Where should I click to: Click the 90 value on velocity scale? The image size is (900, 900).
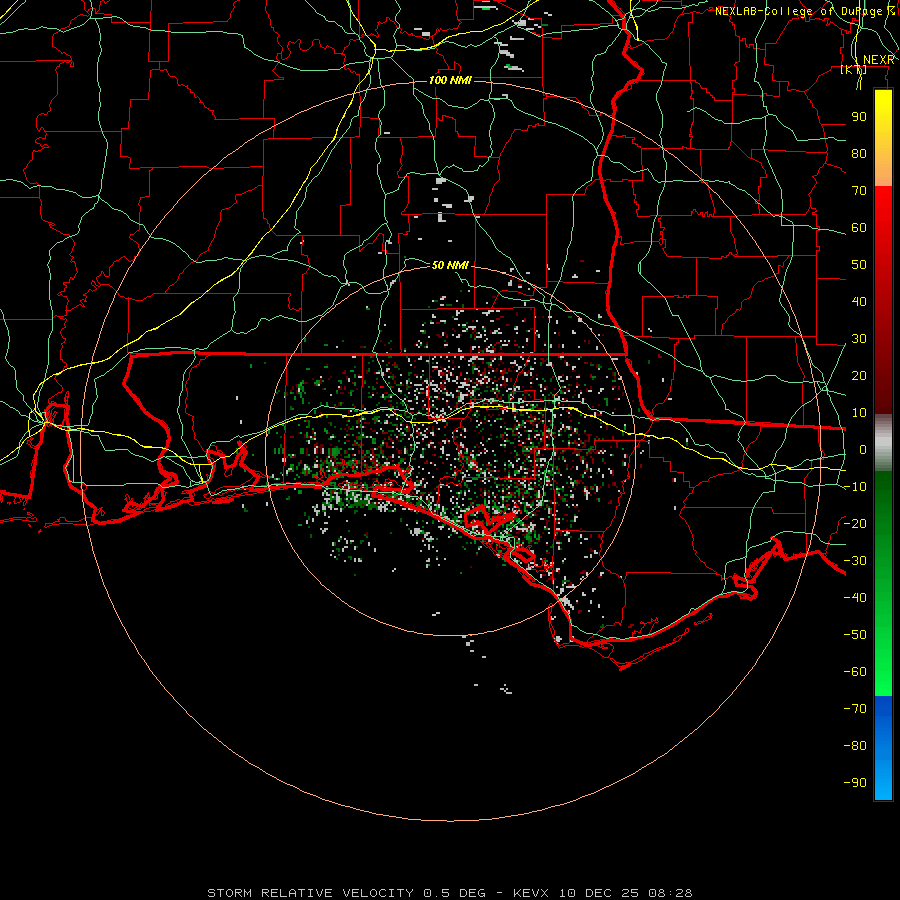point(859,117)
